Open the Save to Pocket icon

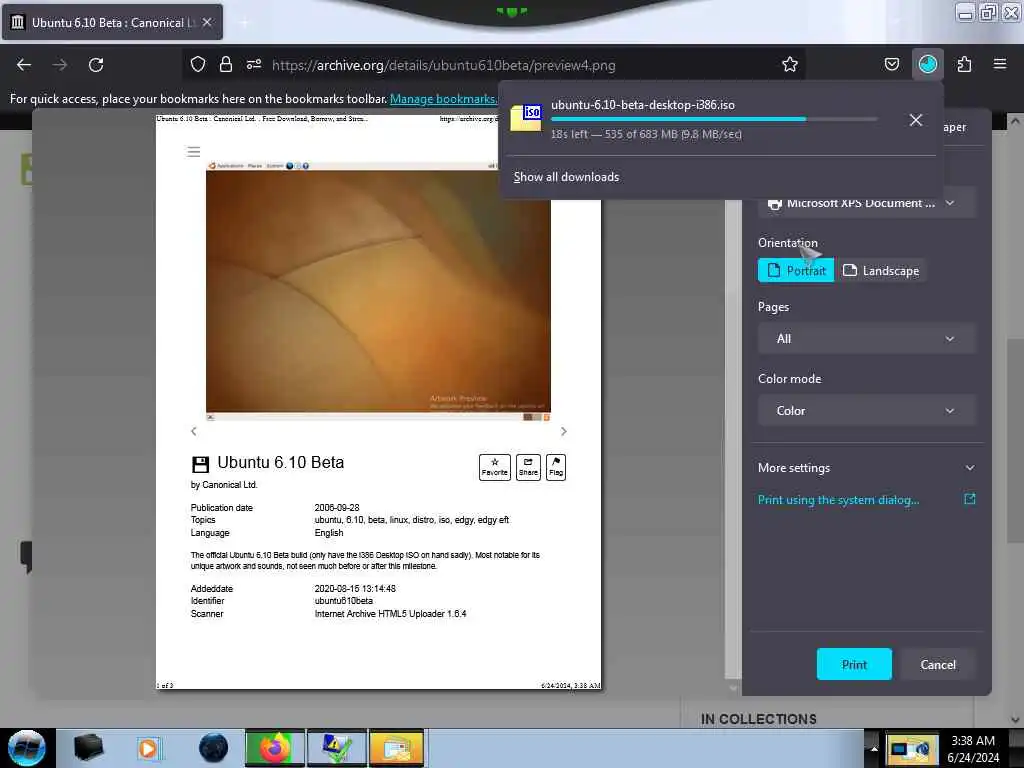(x=891, y=64)
